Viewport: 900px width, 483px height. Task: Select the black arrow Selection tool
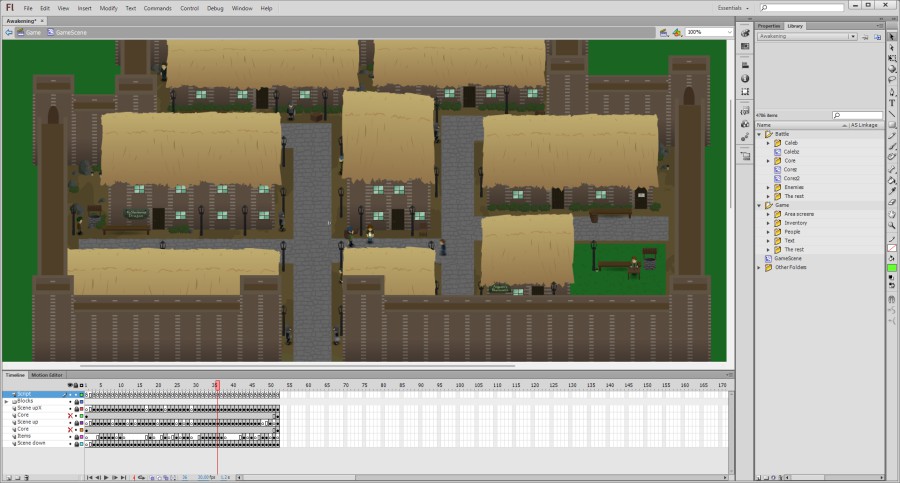(x=892, y=36)
